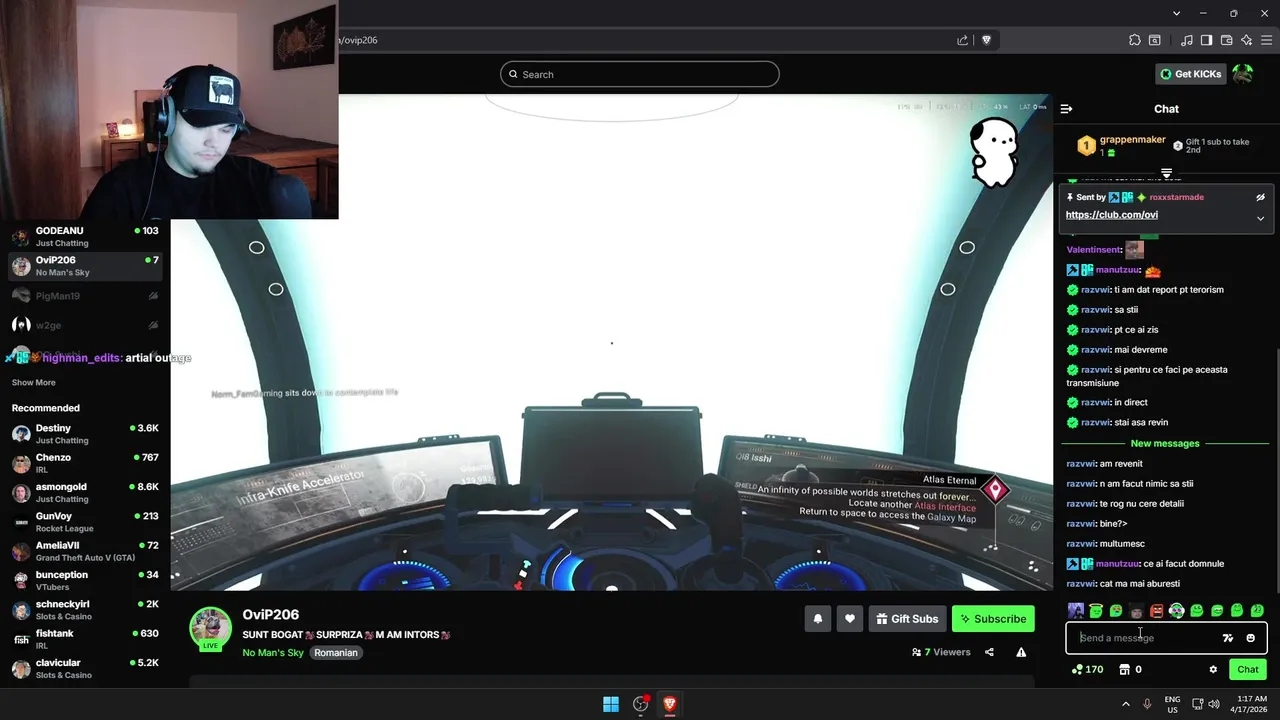Viewport: 1280px width, 720px height.
Task: Open GODEANU channel in sidebar
Action: point(85,236)
